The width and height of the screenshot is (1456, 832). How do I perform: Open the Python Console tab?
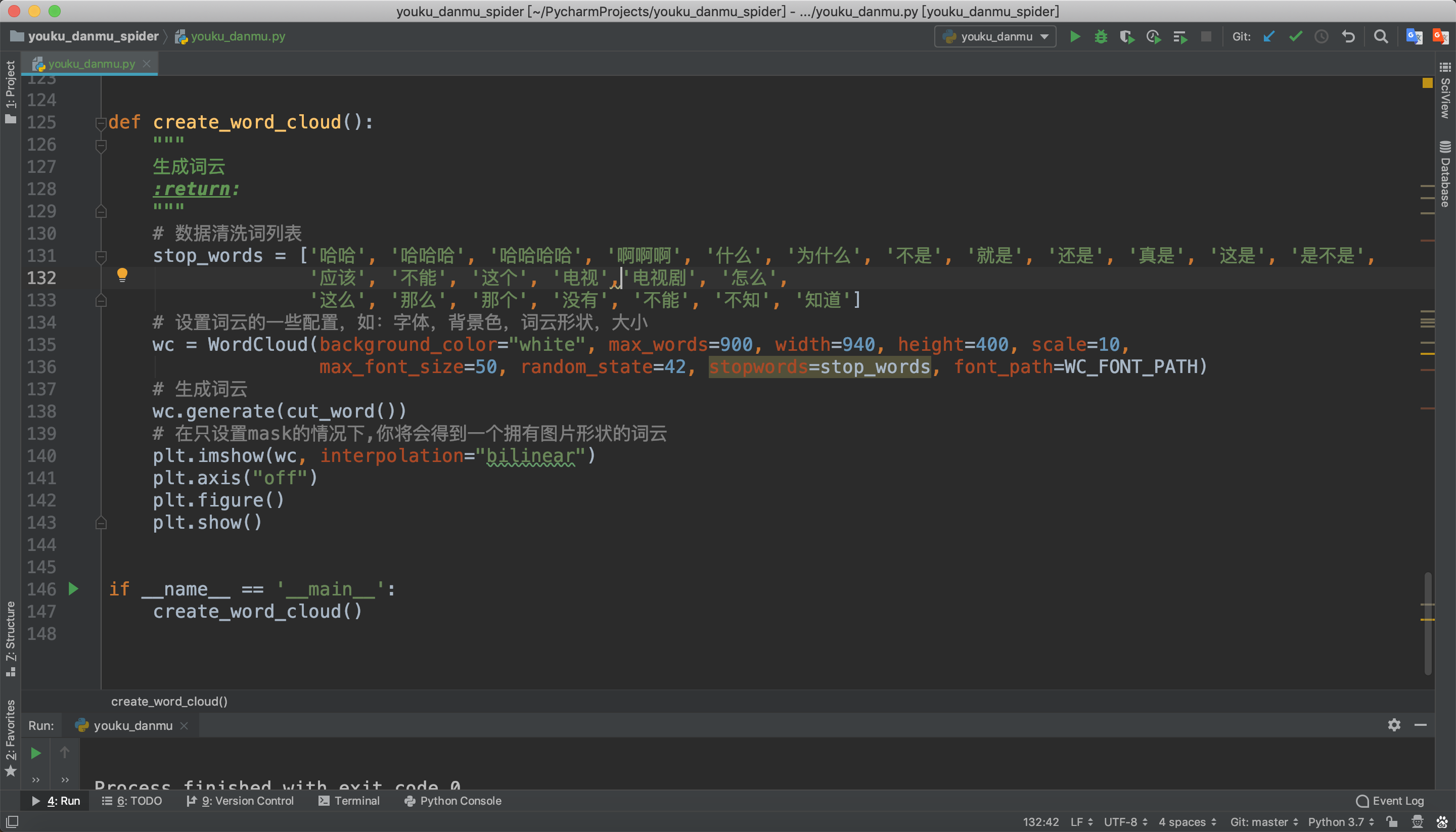pyautogui.click(x=453, y=801)
